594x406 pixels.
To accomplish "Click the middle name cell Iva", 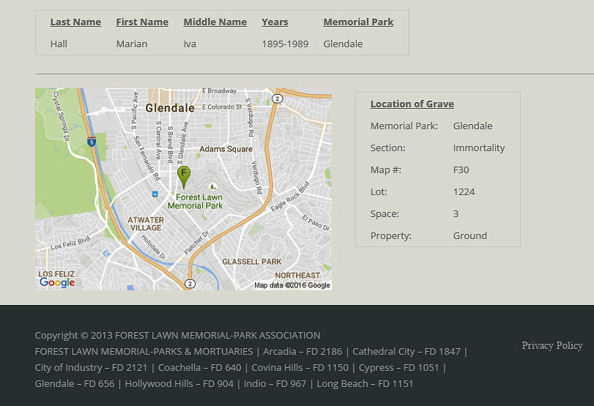I will [x=190, y=44].
